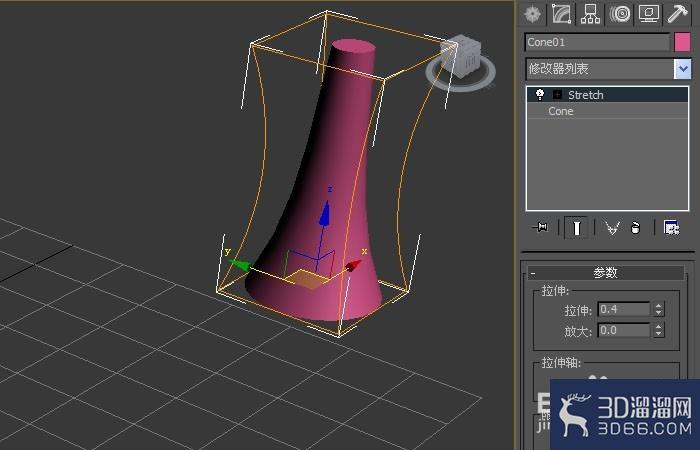
Task: Open Configure Modifier Sets
Action: tap(671, 228)
